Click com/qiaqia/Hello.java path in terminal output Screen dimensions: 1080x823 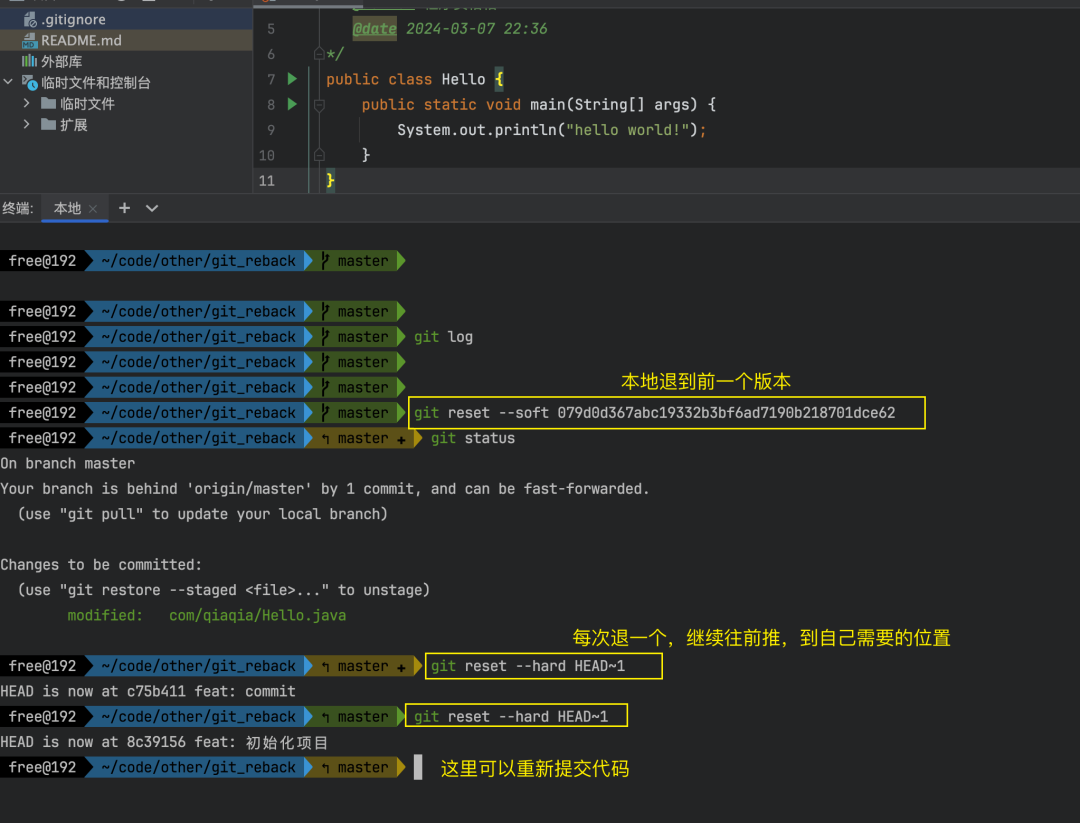pyautogui.click(x=257, y=615)
